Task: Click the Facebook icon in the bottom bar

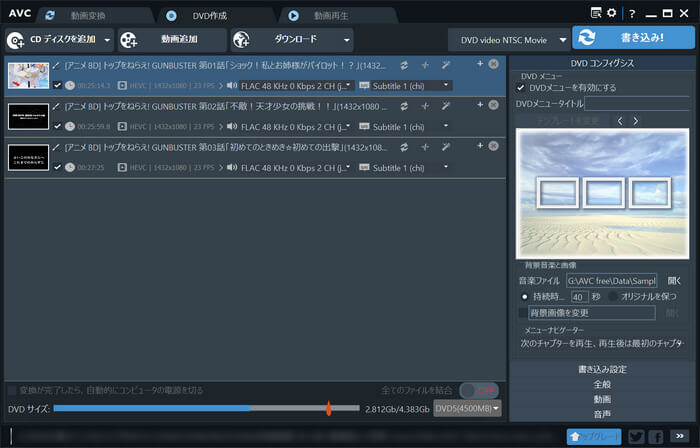Action: 656,436
